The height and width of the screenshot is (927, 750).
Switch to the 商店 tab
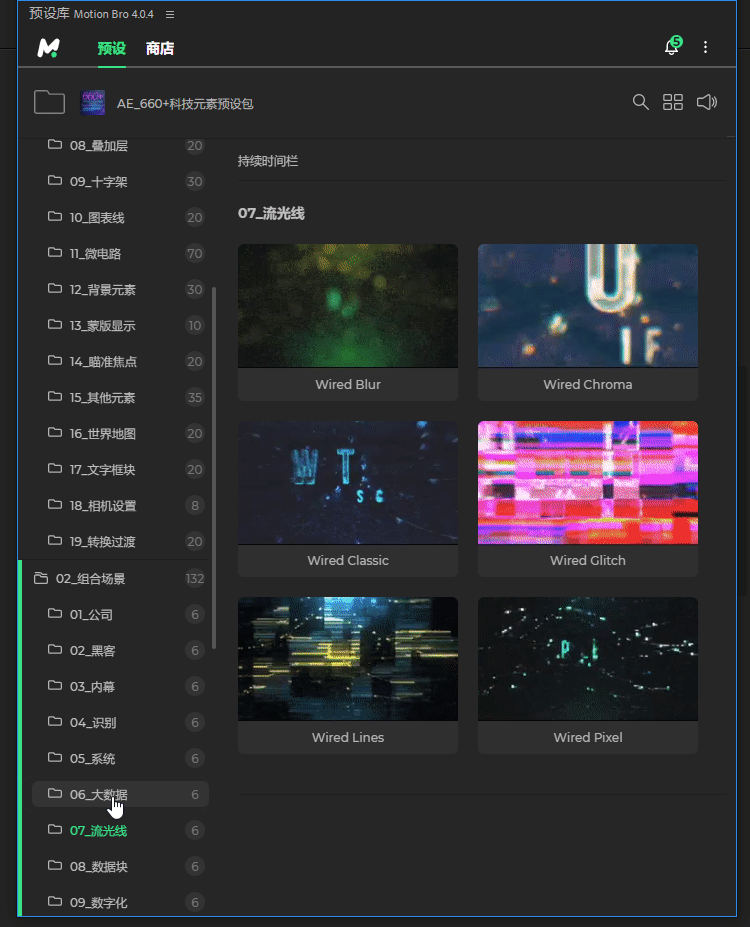point(160,48)
